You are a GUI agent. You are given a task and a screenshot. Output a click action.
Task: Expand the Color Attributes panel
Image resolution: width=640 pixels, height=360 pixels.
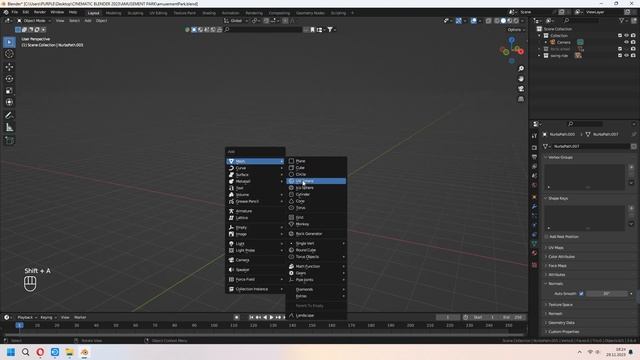click(561, 257)
